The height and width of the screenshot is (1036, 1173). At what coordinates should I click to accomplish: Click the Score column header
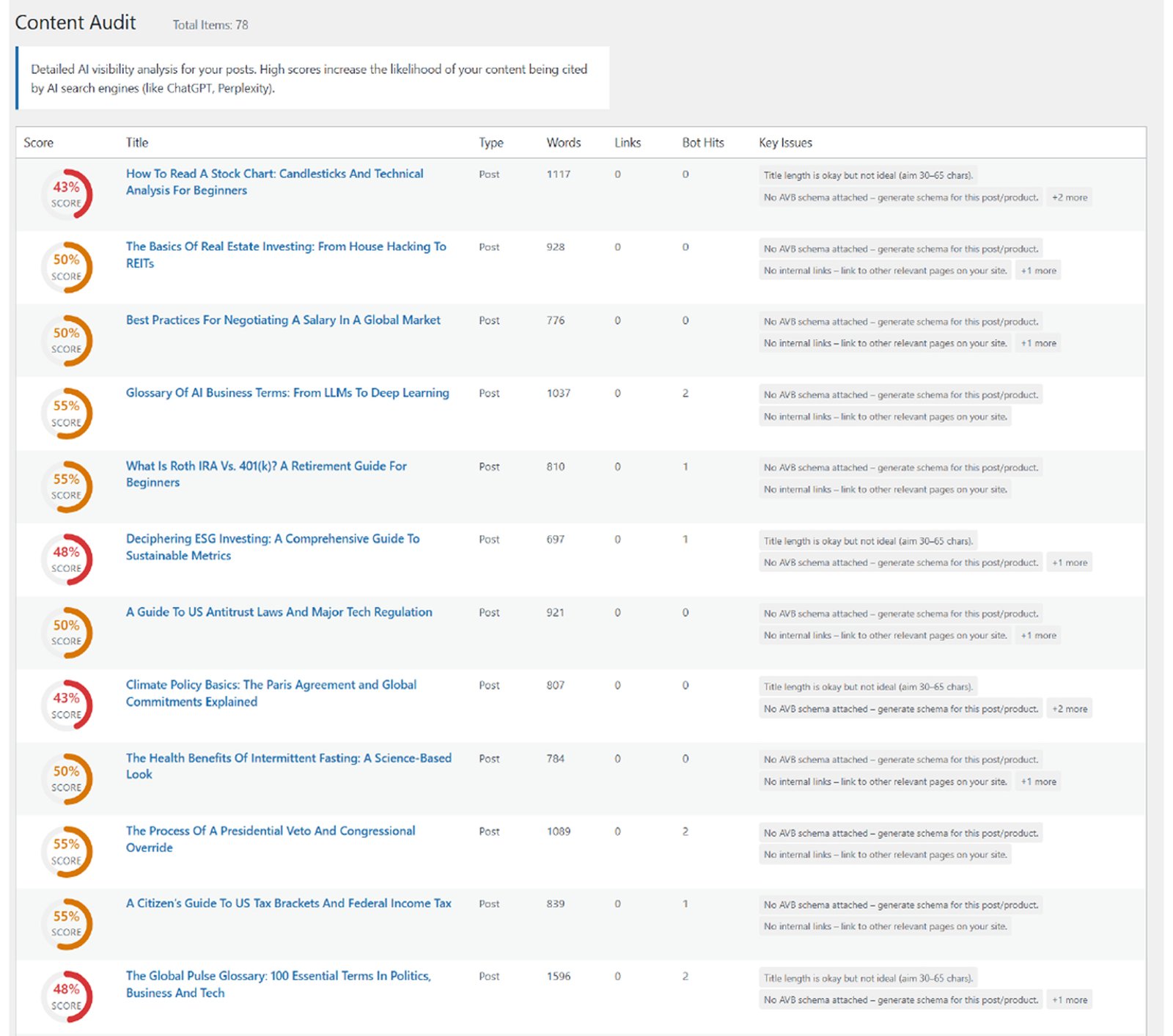(x=38, y=143)
